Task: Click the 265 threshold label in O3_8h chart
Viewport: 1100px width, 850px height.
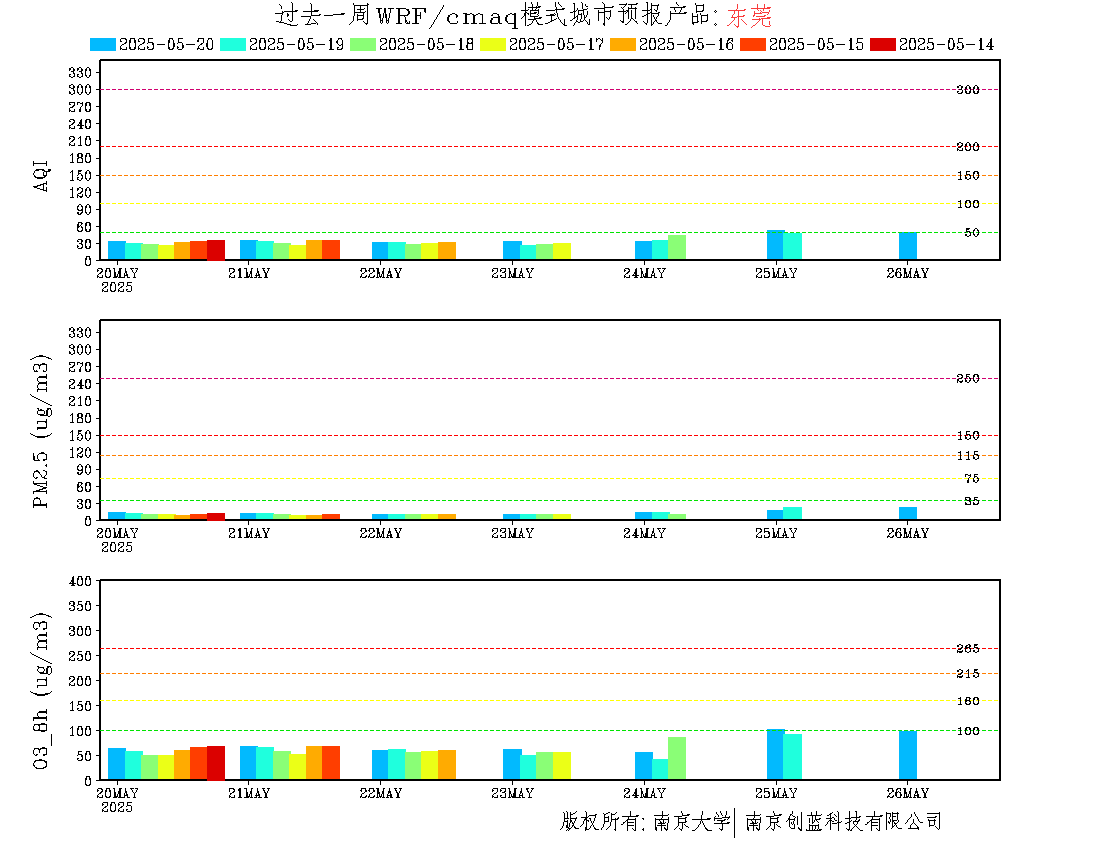Action: point(968,649)
